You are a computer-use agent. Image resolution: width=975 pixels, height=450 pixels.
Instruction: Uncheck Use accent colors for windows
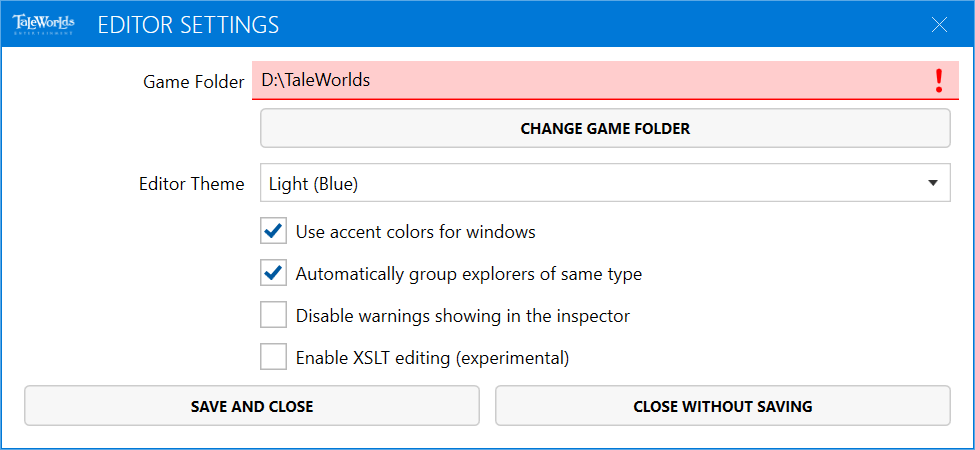(x=274, y=232)
